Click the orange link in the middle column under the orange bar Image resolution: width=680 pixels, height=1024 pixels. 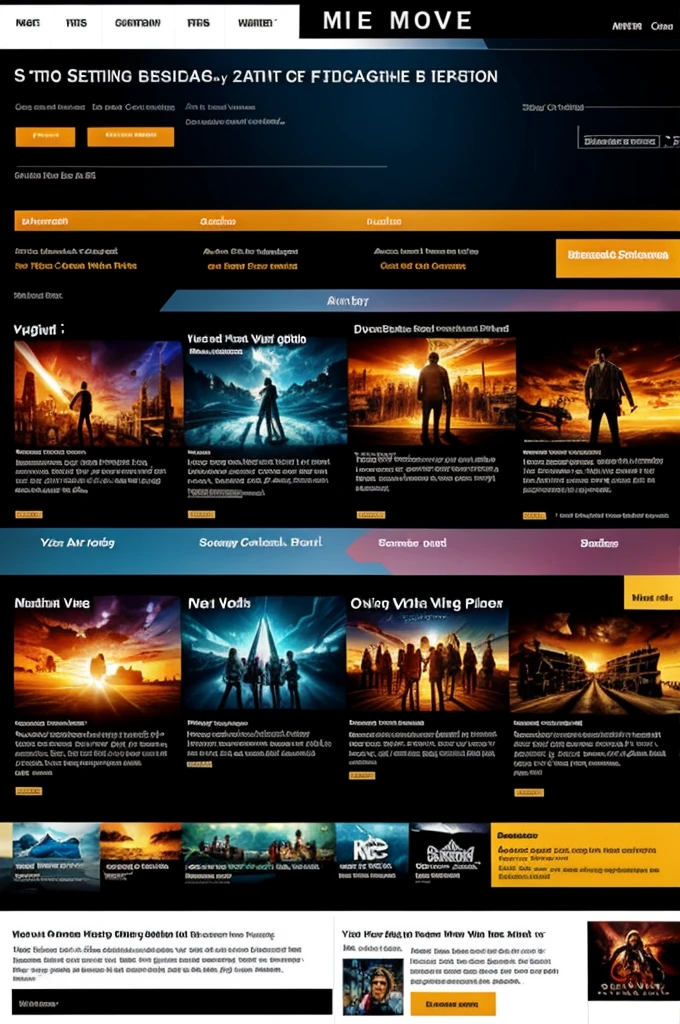[252, 266]
